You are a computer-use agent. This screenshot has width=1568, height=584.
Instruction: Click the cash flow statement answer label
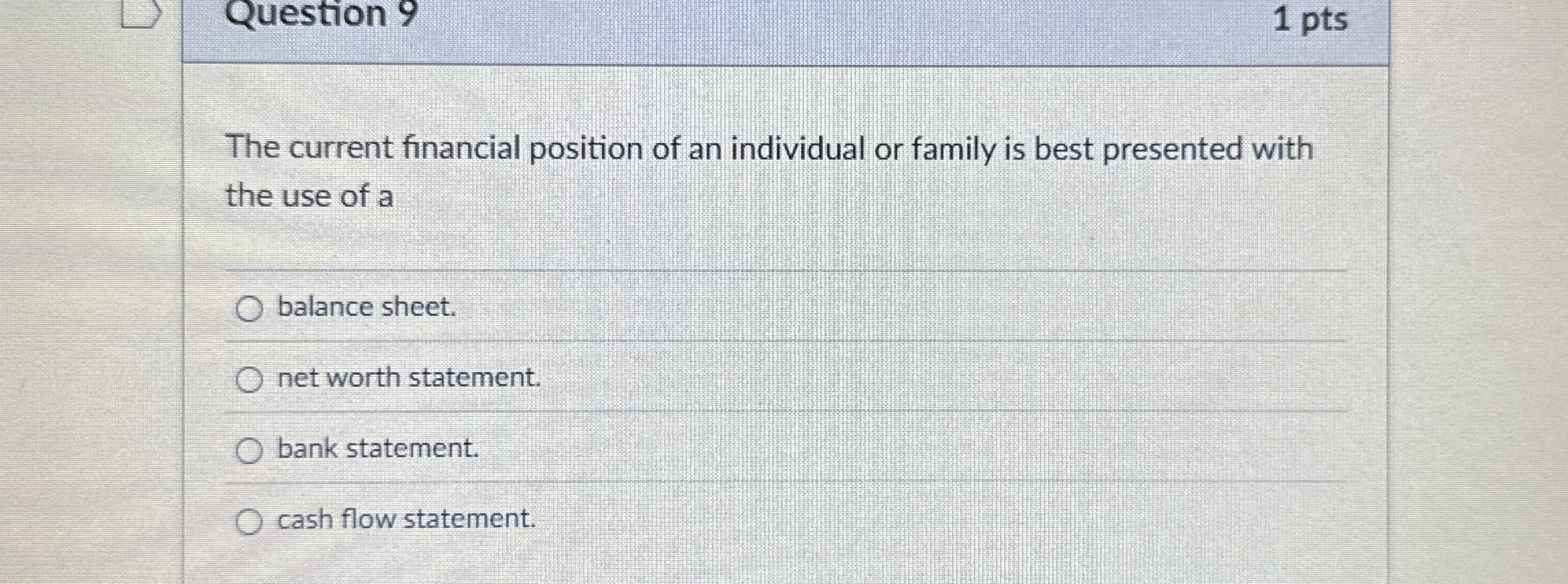405,520
